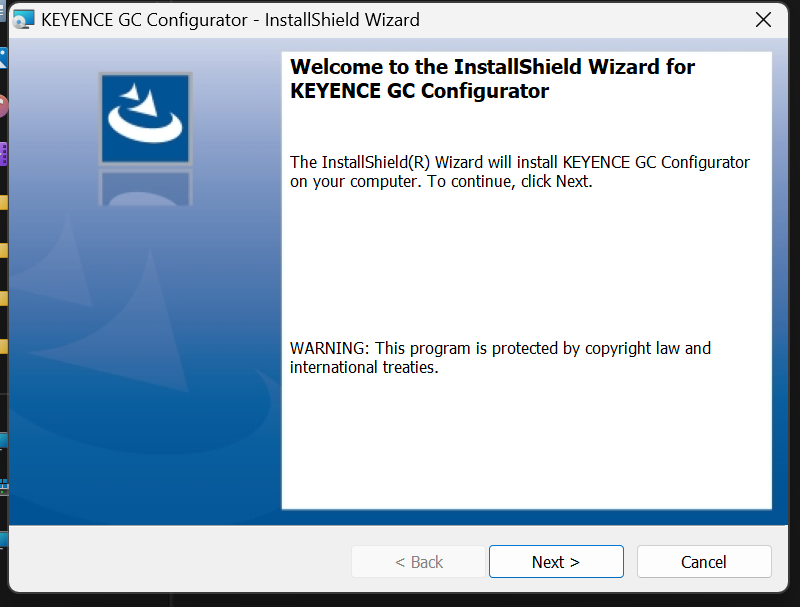Viewport: 800px width, 607px height.
Task: Click the topmost yellow folder icon at the left edge
Action: (4, 203)
